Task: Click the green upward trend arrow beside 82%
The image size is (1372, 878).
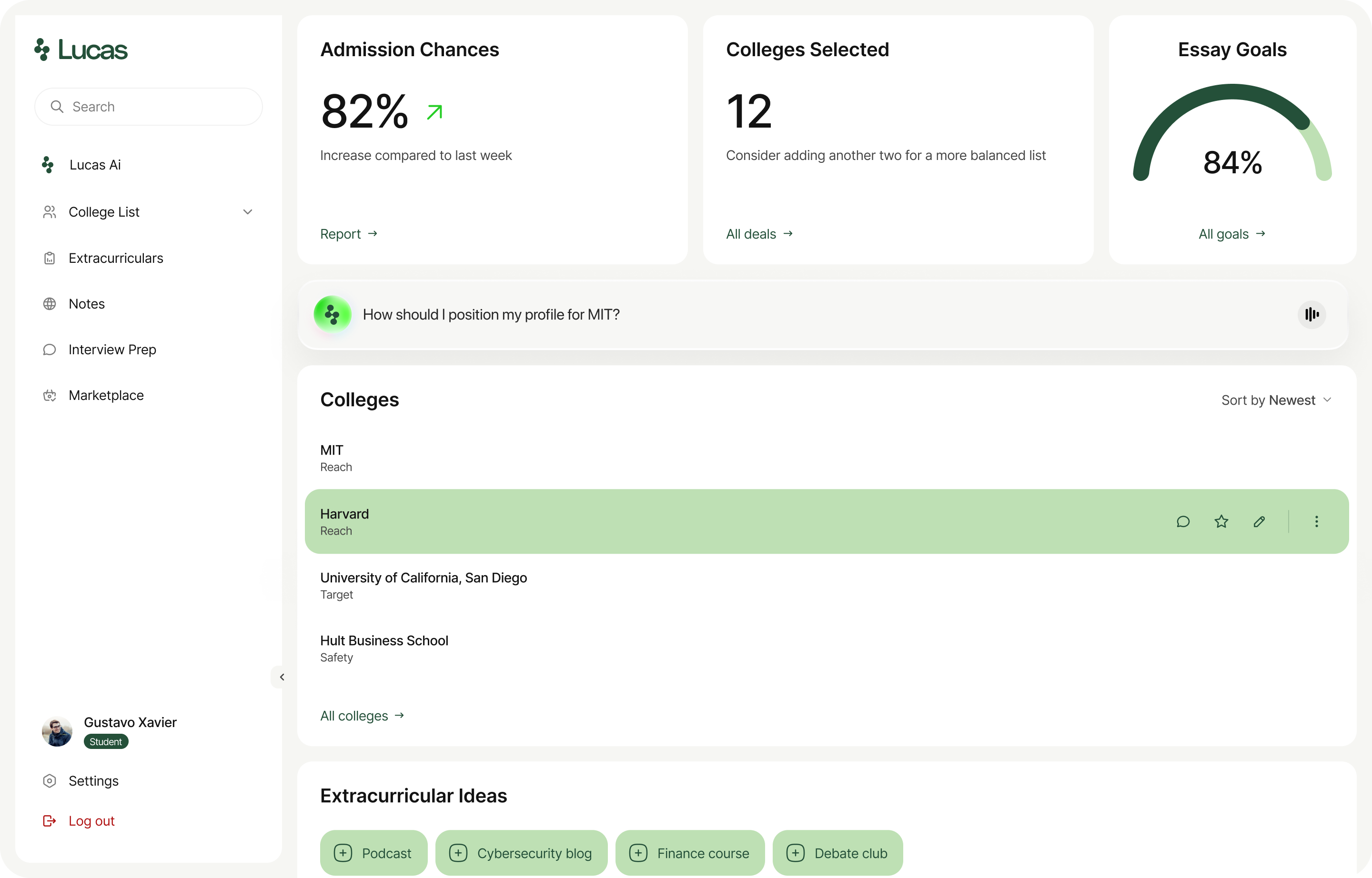Action: point(434,112)
